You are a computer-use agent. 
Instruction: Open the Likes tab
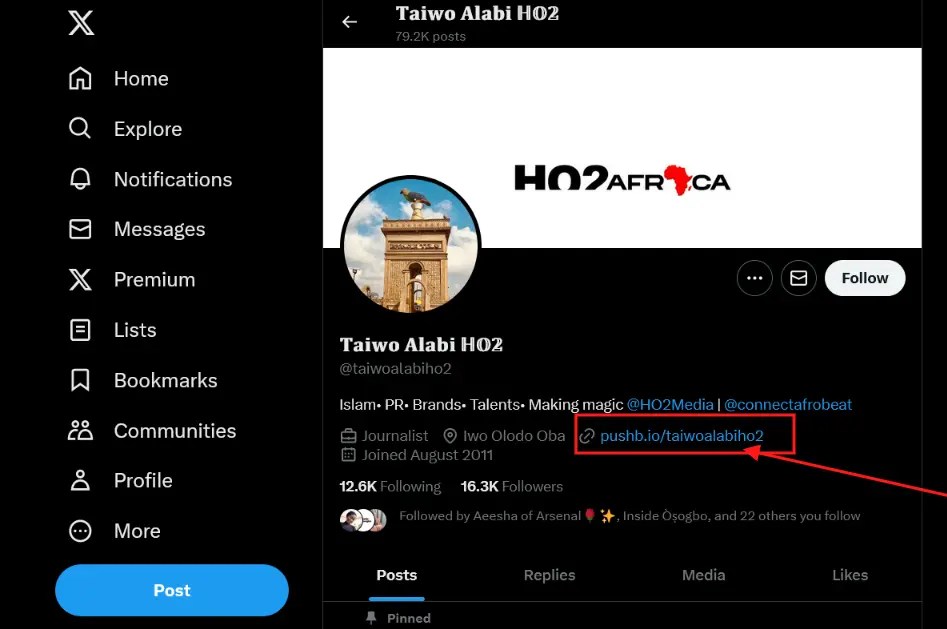pyautogui.click(x=850, y=575)
